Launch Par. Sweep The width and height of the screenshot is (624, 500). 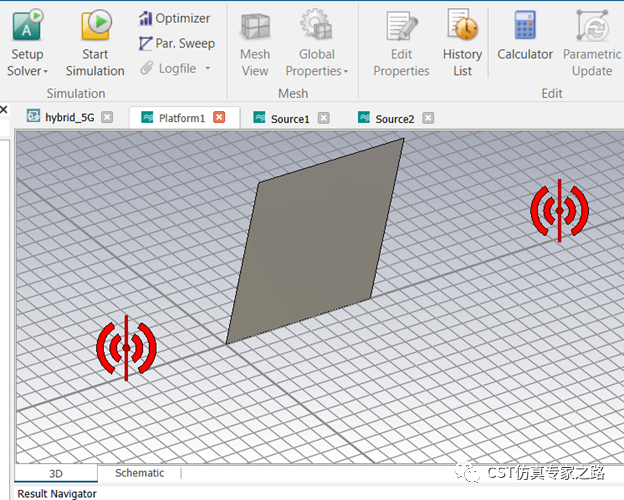pos(177,43)
